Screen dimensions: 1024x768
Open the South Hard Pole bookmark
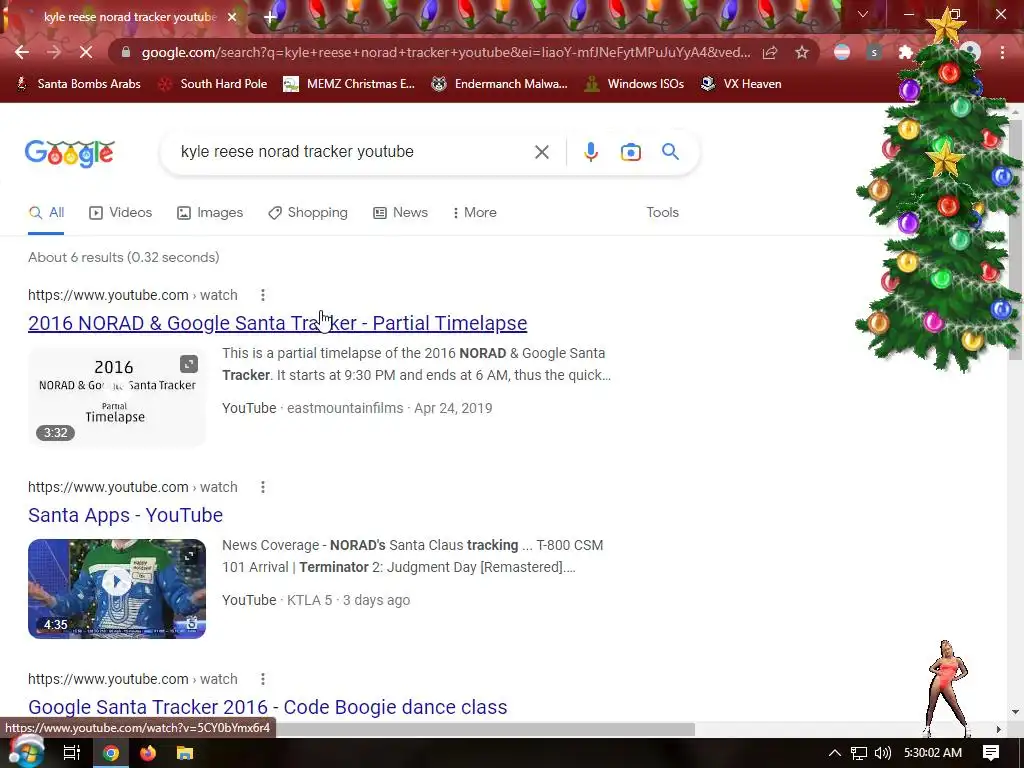pyautogui.click(x=214, y=84)
